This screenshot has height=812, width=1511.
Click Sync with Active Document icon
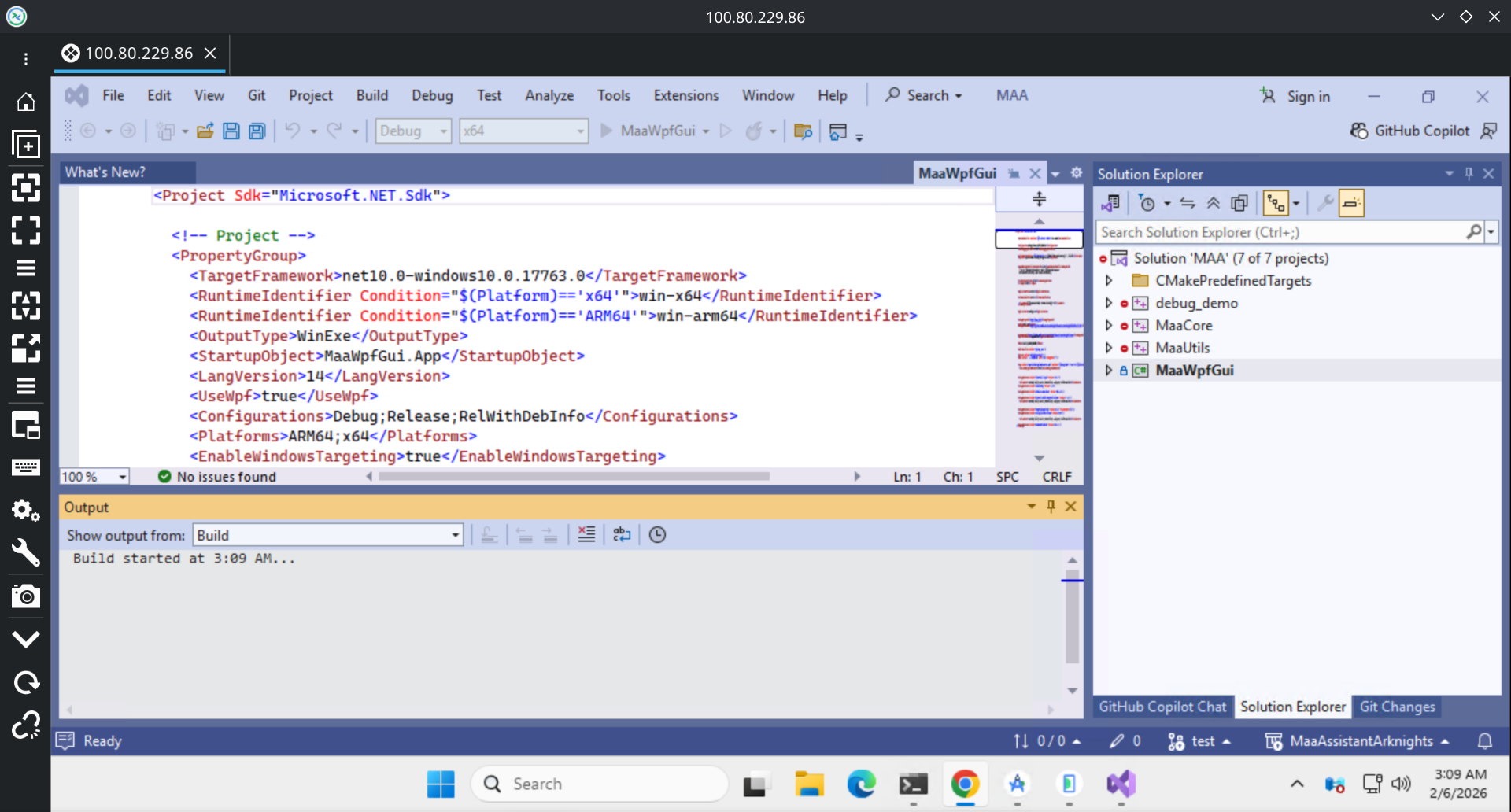coord(1188,204)
